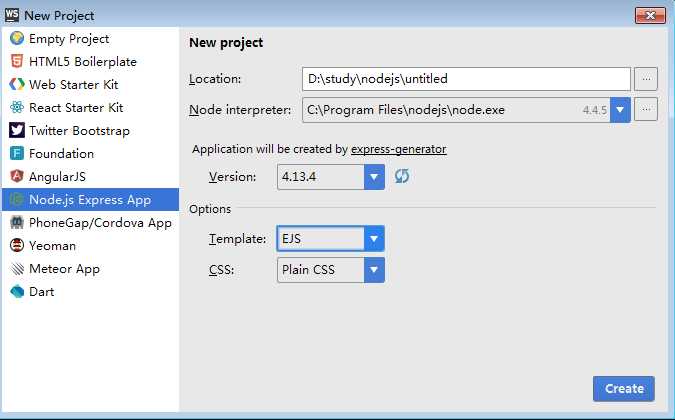Open the CSS dropdown set to Plain CSS

(331, 270)
